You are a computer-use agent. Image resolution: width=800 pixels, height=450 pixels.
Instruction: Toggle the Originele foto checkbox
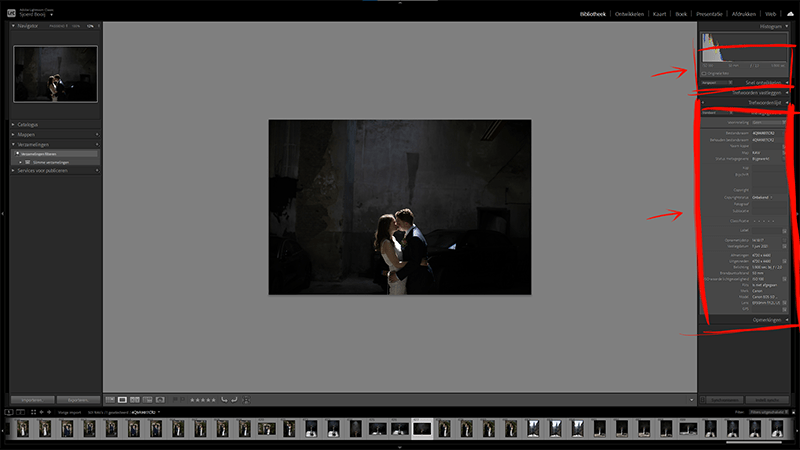point(704,73)
